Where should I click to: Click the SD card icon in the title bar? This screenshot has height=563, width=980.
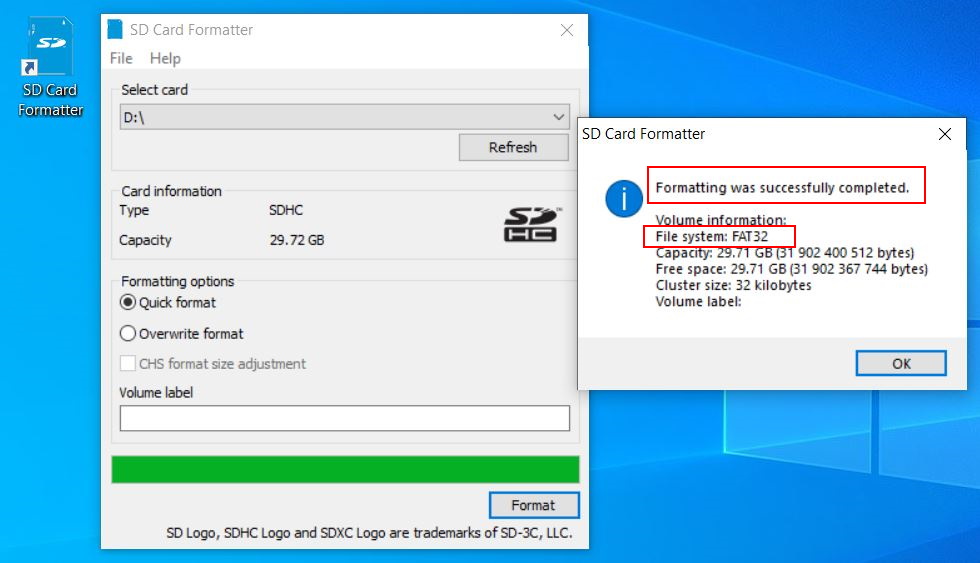115,29
